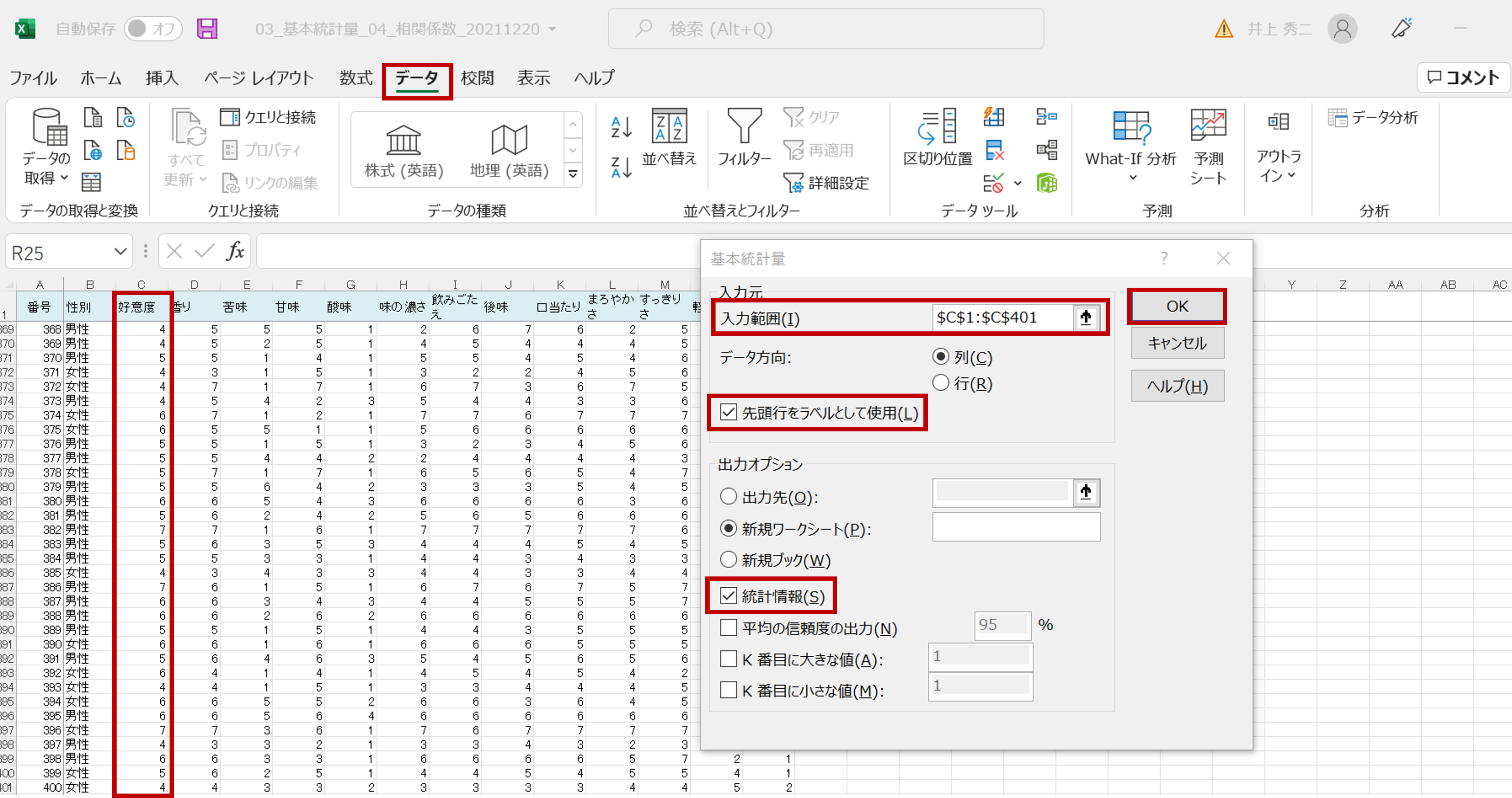Screen dimensions: 1512x798
Task: Open Data Analysis (データ分析) tool
Action: coord(1373,118)
